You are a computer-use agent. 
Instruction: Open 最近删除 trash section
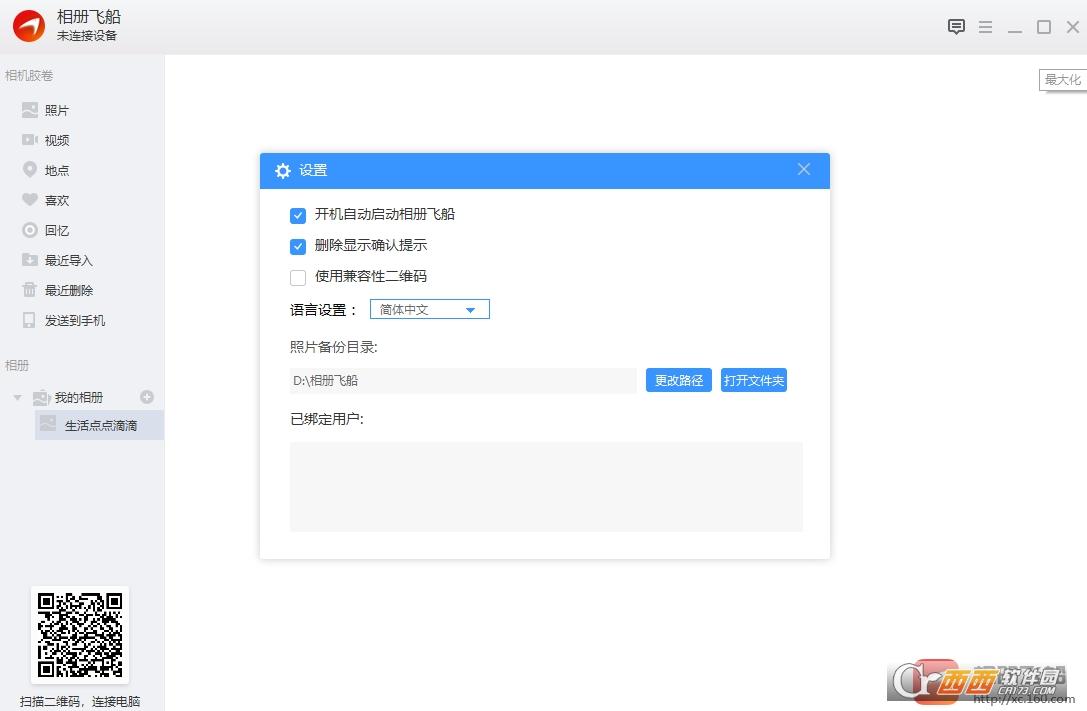(68, 291)
